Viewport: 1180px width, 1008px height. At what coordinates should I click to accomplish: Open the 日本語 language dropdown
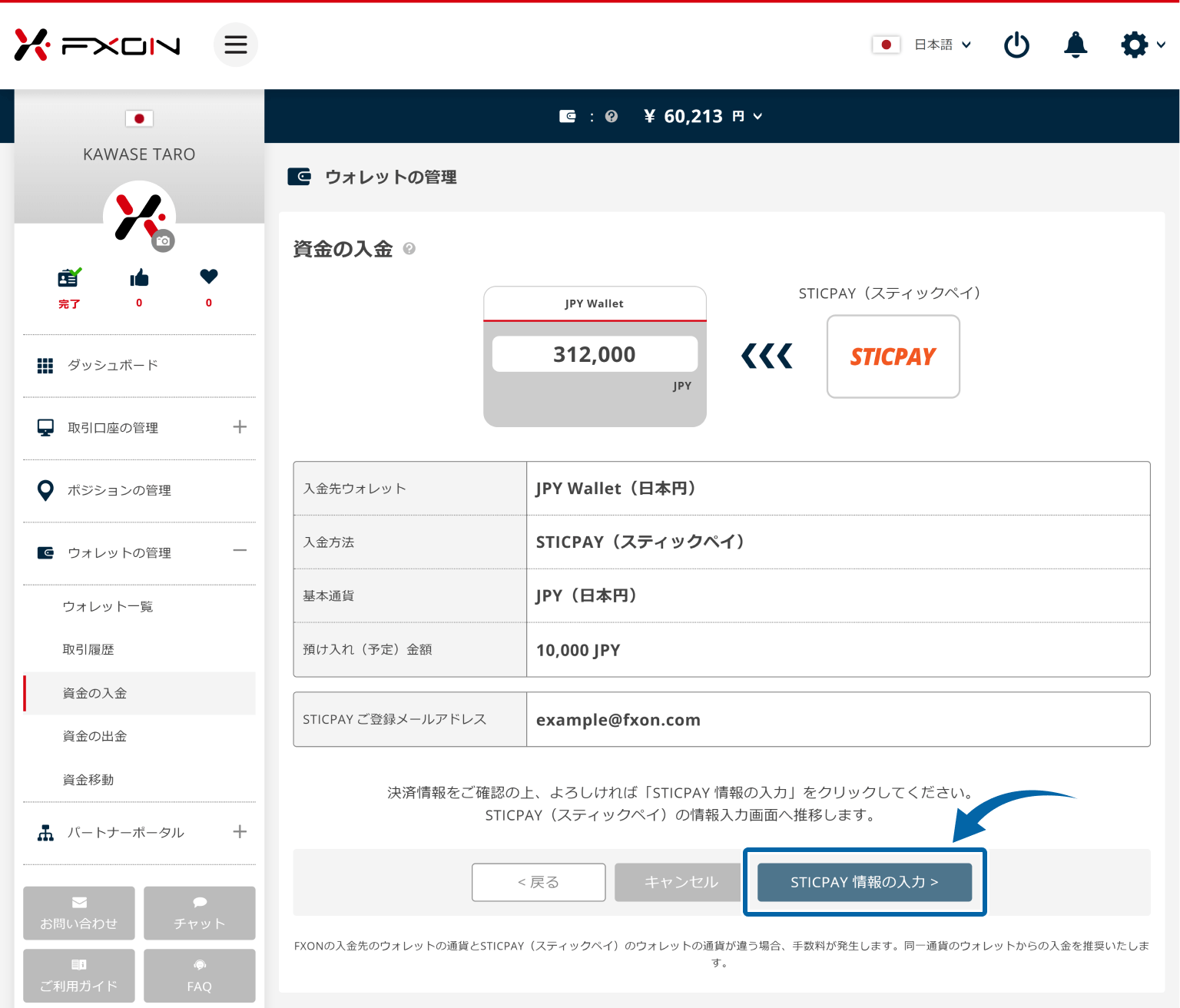point(943,45)
